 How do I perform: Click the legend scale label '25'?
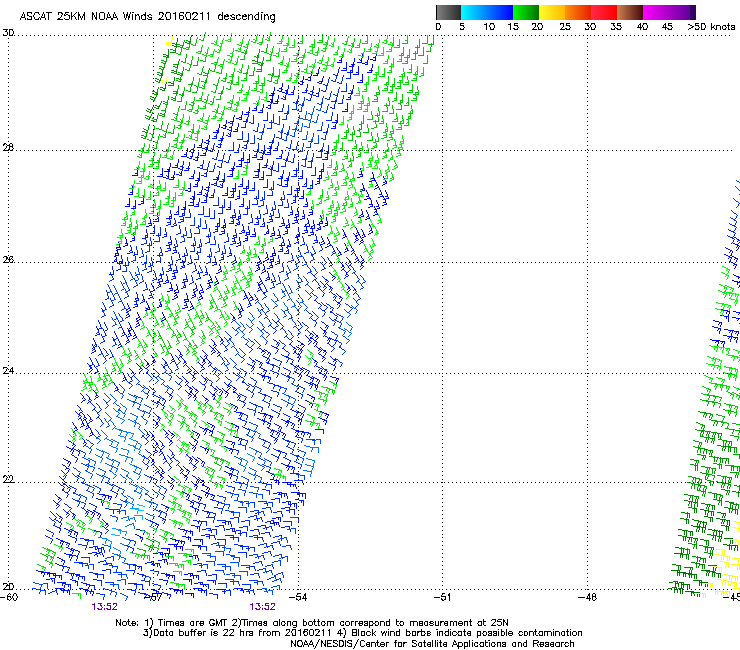[565, 27]
